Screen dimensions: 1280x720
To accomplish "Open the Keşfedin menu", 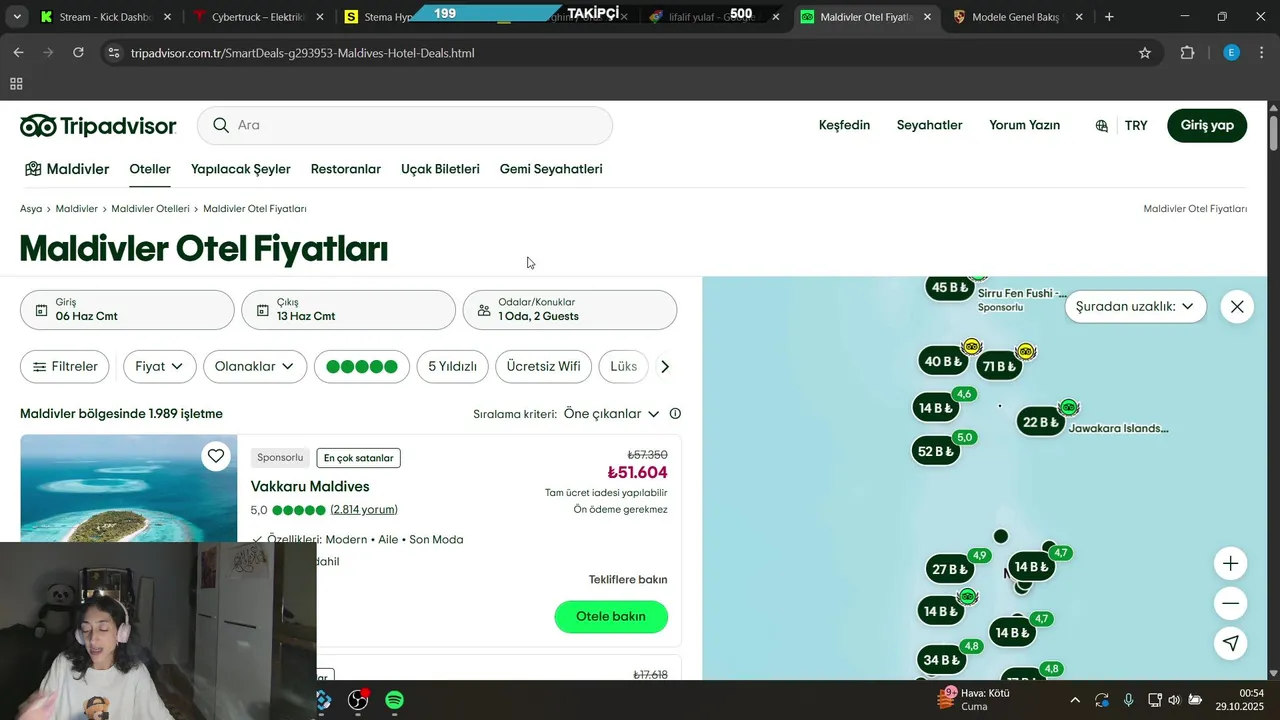I will pos(845,125).
